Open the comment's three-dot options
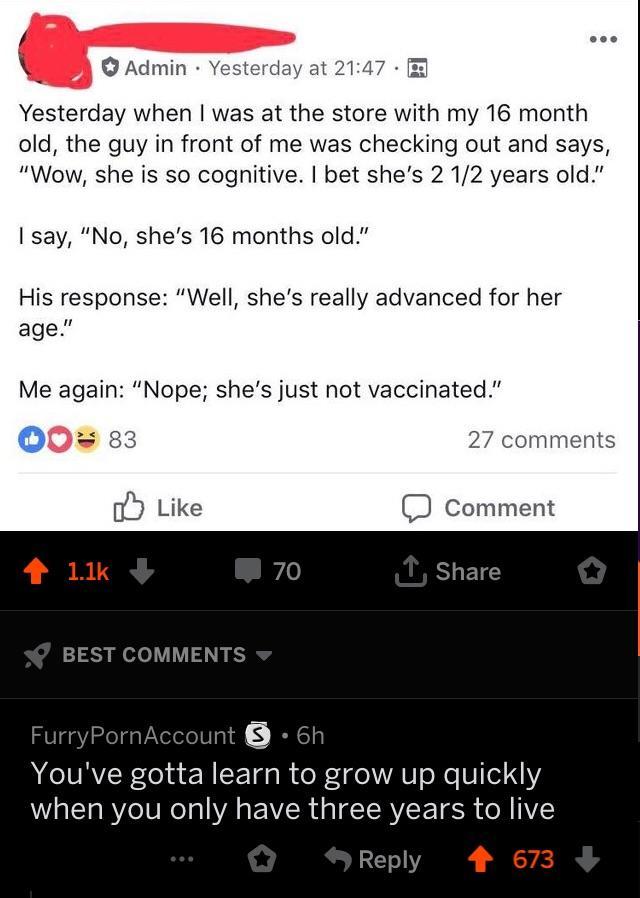 [x=180, y=859]
